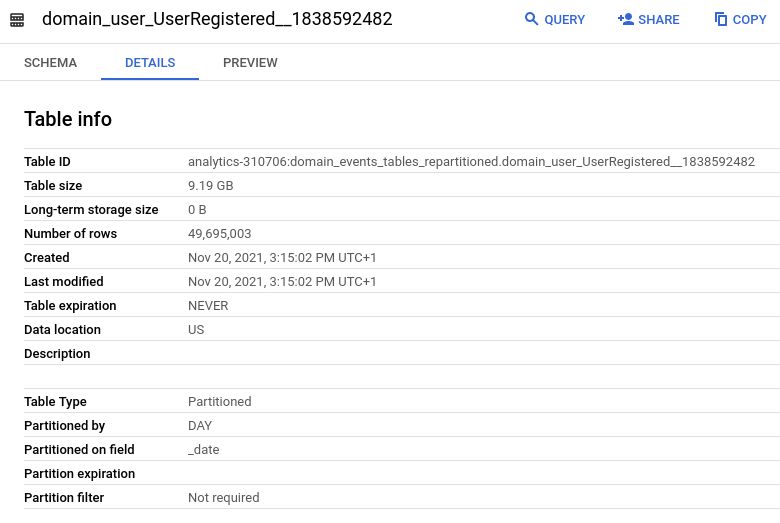
Task: Click the Table size label
Action: coord(53,186)
